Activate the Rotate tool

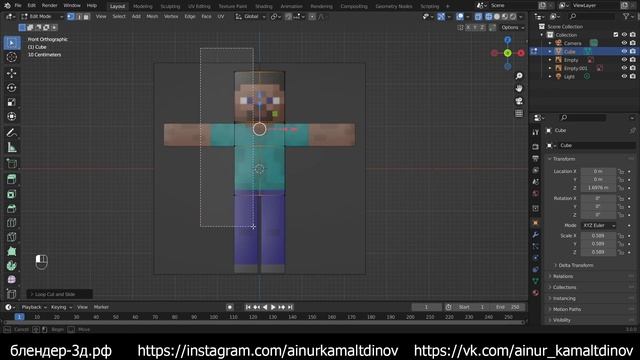[12, 88]
